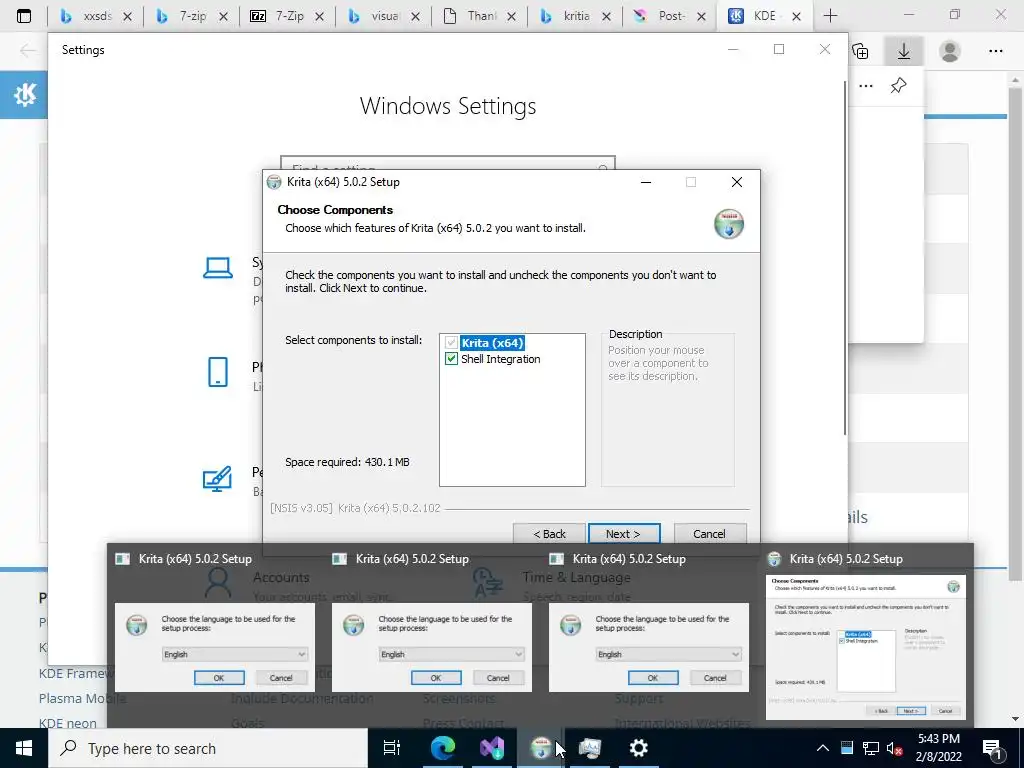The height and width of the screenshot is (768, 1024).
Task: Open Time & Language icon in Settings
Action: pyautogui.click(x=487, y=583)
